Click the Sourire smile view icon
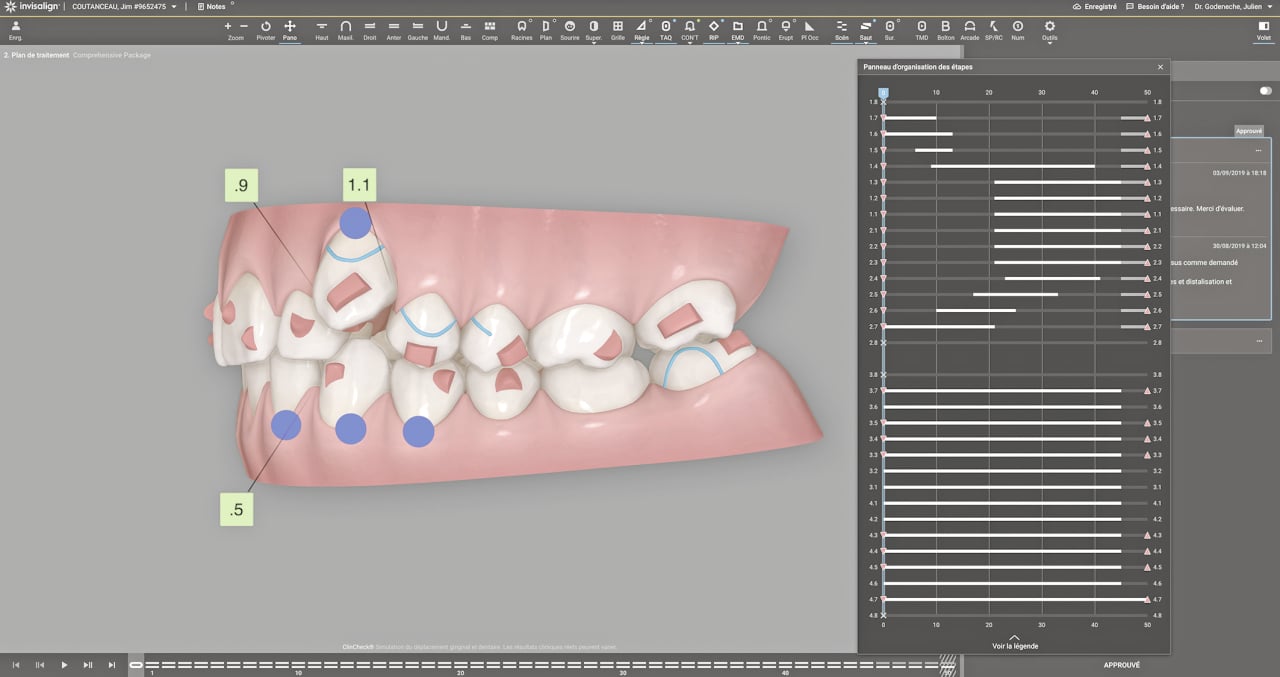 pos(570,29)
